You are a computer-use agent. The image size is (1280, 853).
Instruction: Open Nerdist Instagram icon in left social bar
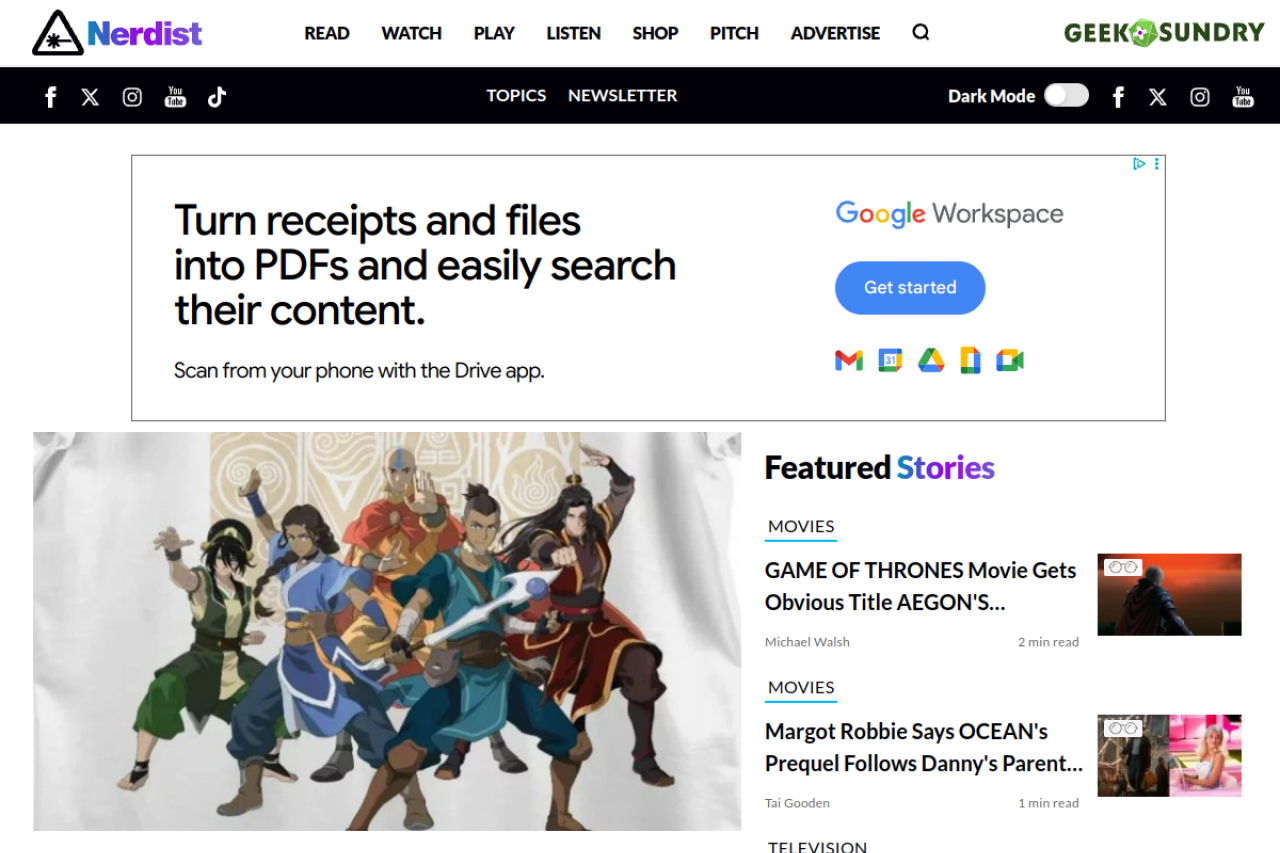coord(132,96)
